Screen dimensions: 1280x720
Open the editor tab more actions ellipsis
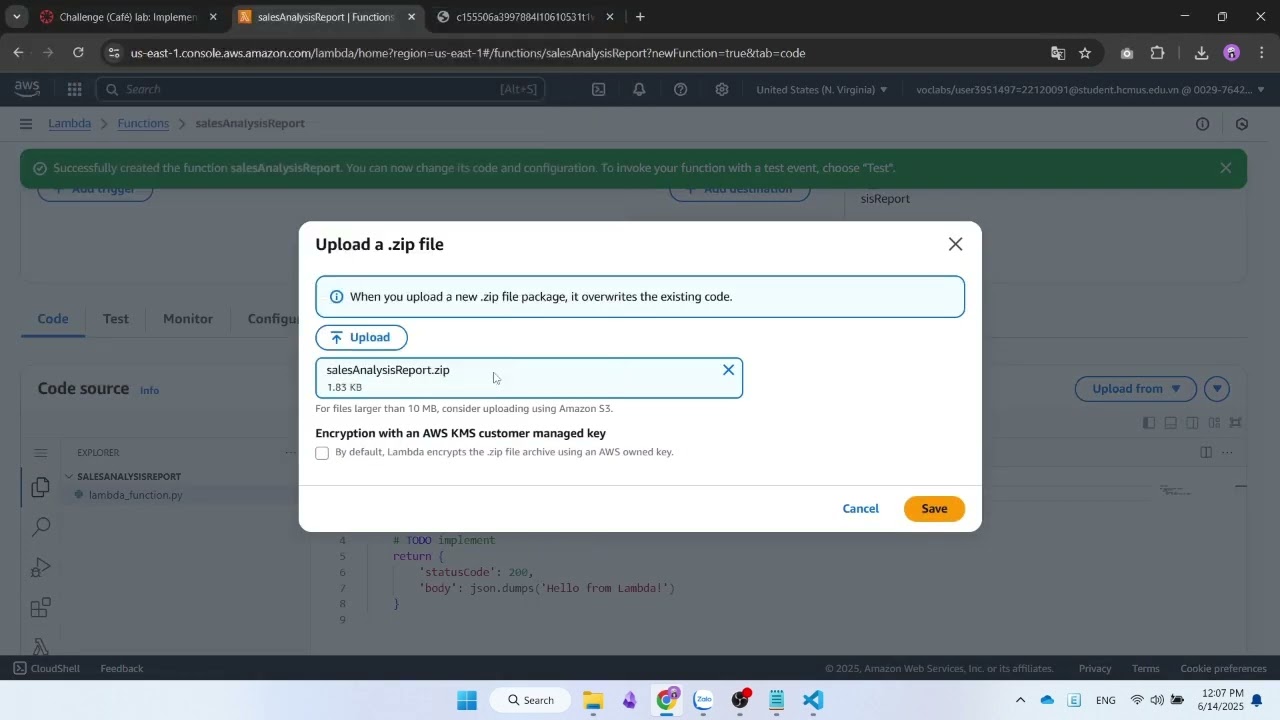coord(1227,453)
